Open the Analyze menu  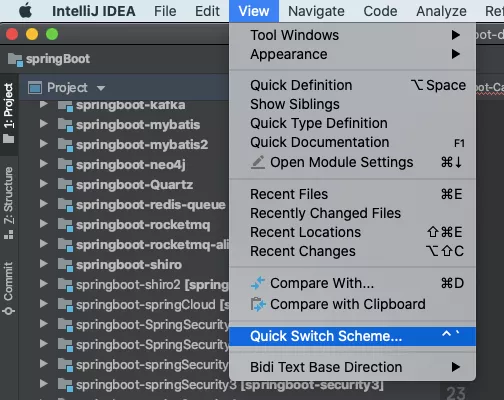pos(441,11)
